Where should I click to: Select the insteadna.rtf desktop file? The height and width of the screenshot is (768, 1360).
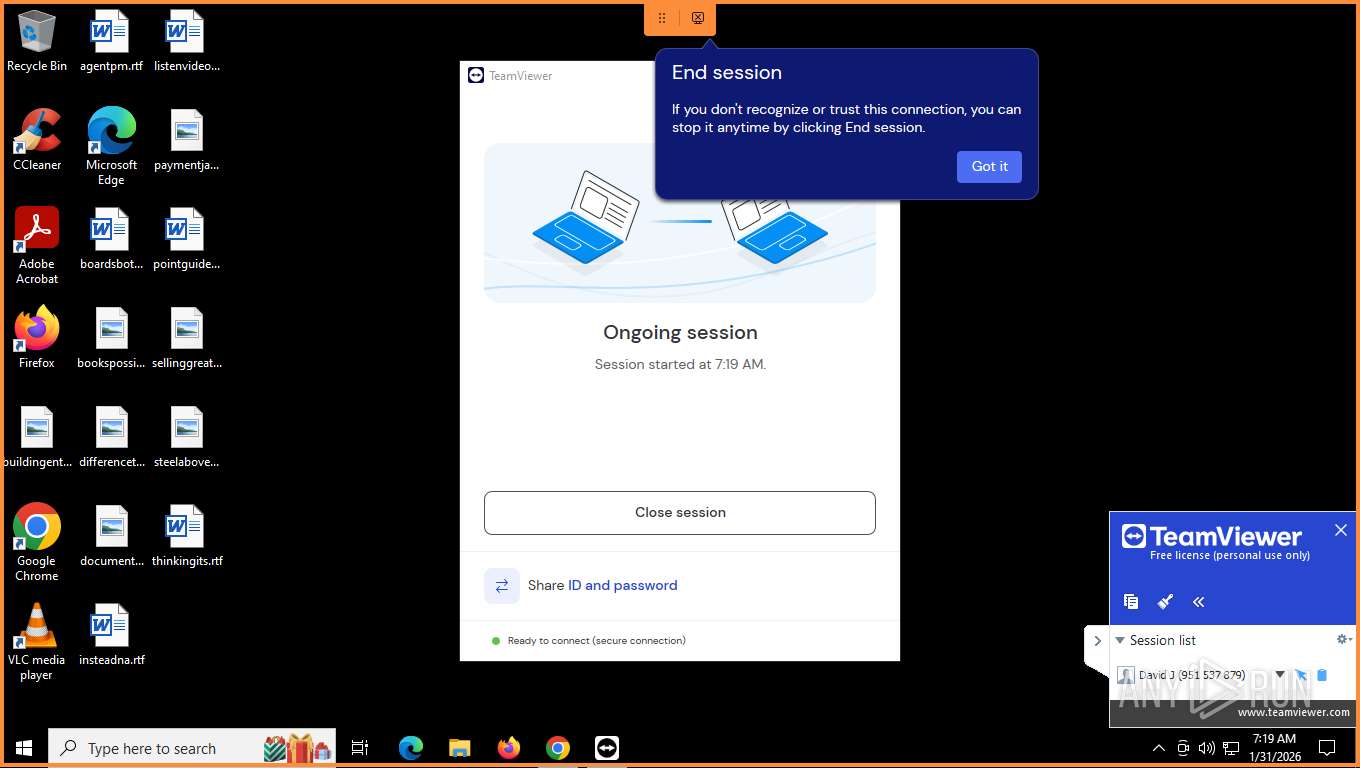point(111,636)
